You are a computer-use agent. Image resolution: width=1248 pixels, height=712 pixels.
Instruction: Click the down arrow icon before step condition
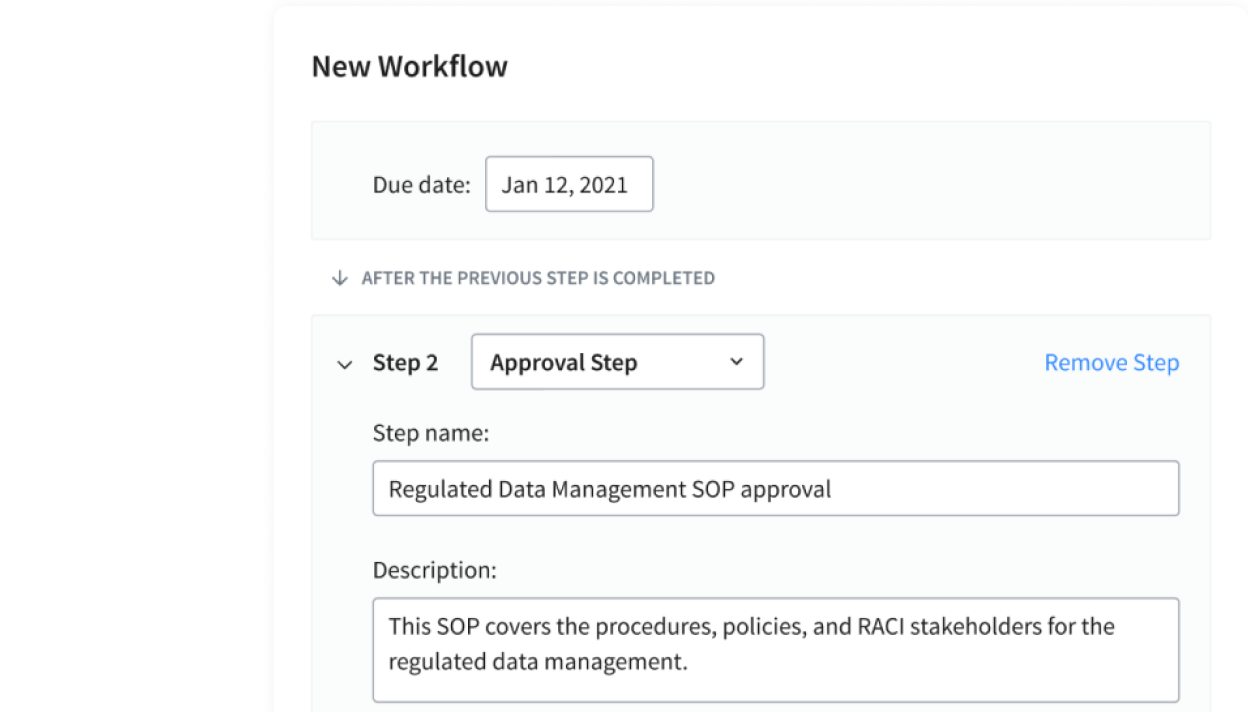[339, 278]
